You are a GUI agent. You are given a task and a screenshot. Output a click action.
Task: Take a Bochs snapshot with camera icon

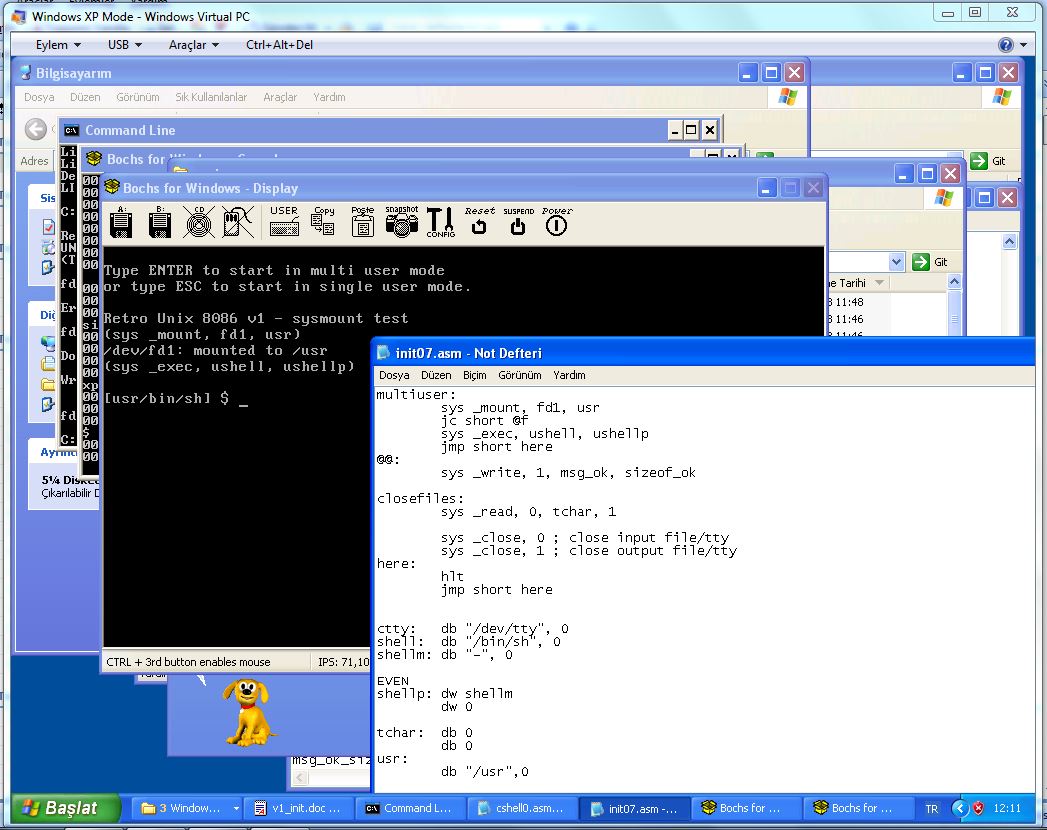(x=401, y=221)
